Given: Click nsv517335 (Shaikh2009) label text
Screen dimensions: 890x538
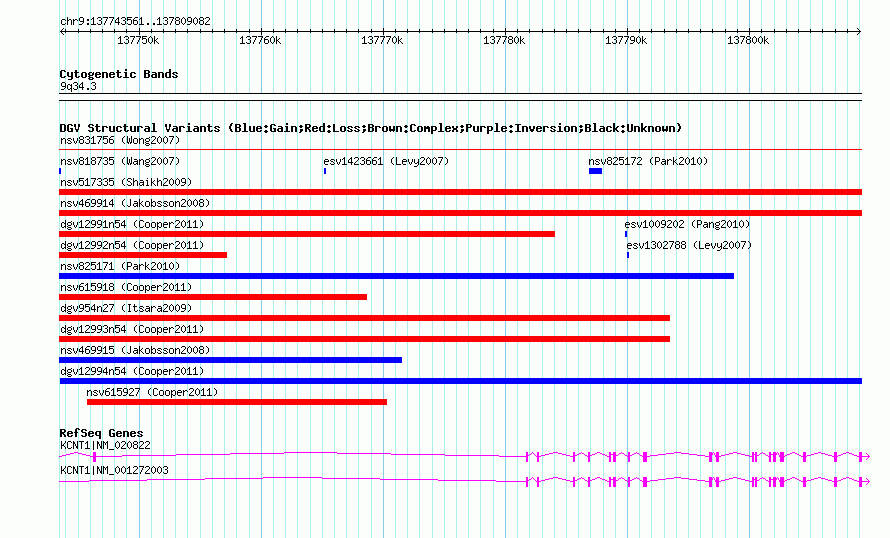Looking at the screenshot, I should (126, 182).
